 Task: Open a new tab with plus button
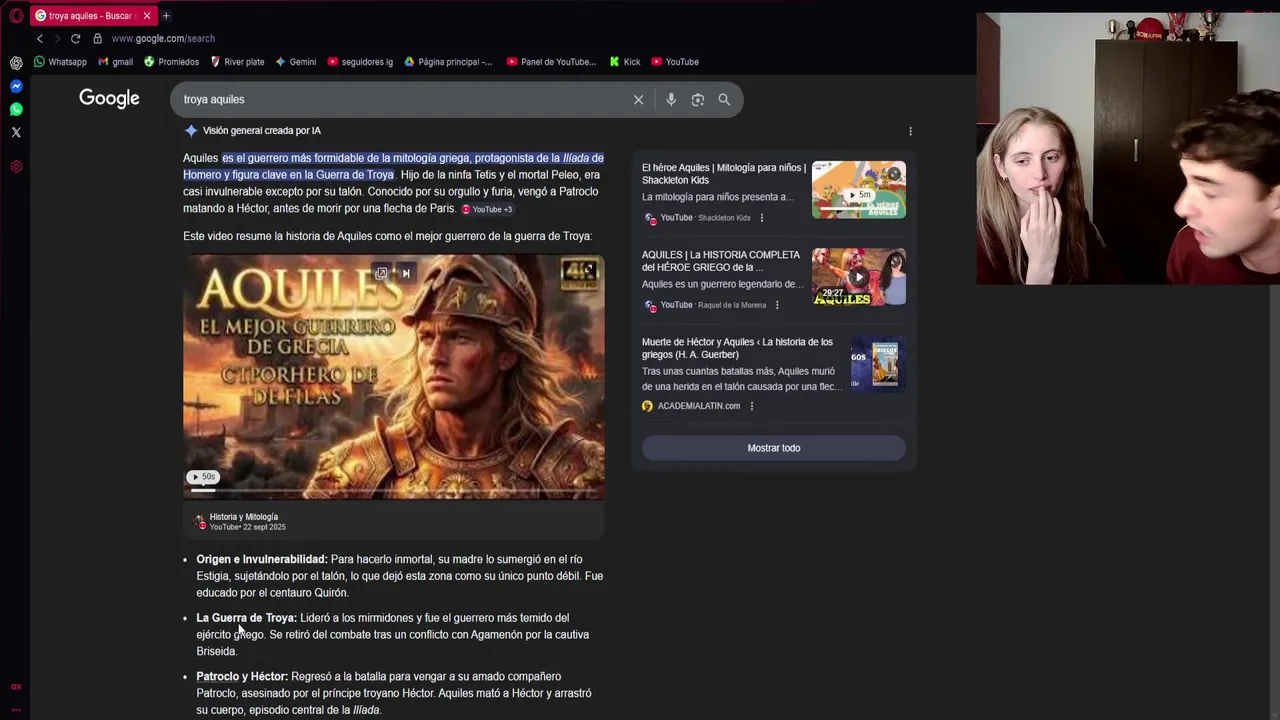(166, 15)
